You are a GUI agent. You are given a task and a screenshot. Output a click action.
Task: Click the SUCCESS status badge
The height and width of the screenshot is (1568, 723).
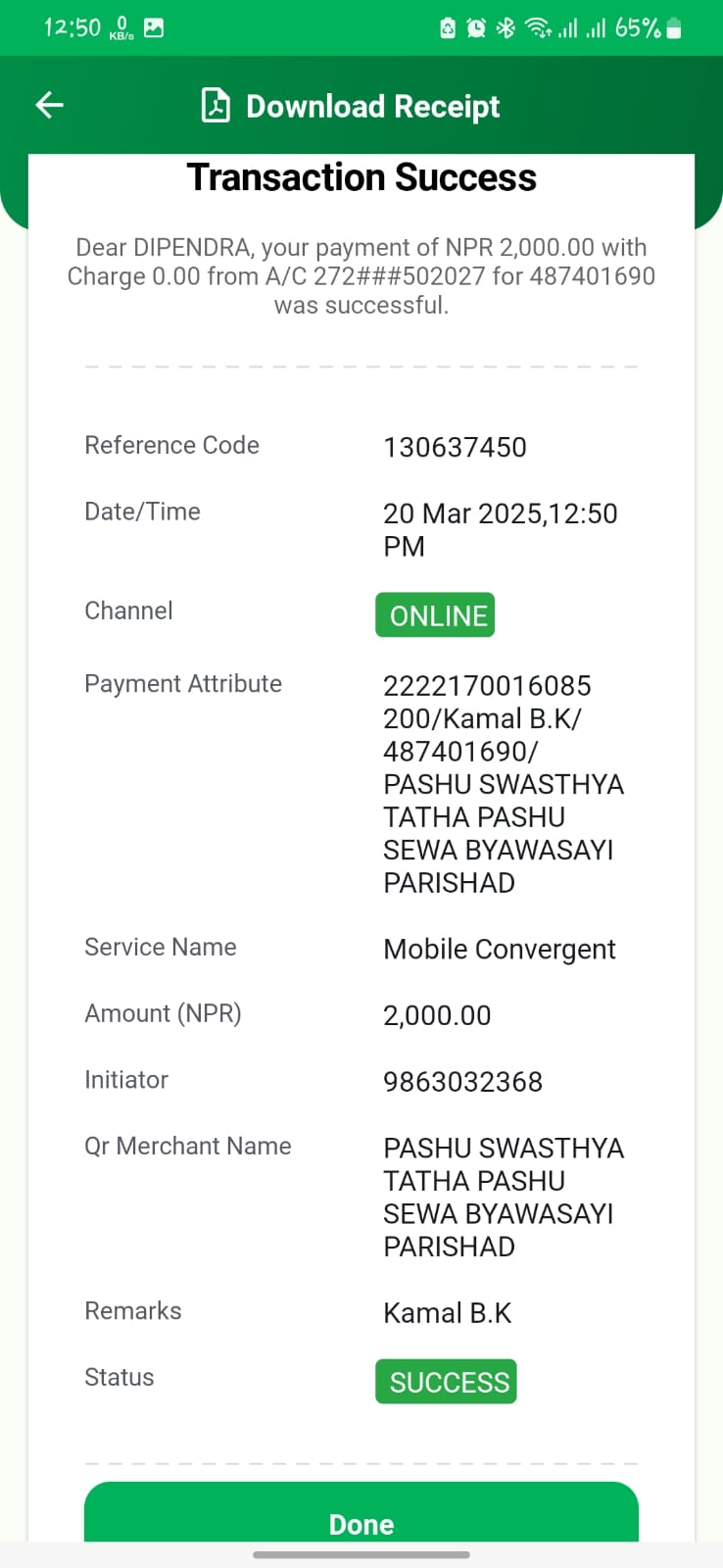pos(446,1382)
